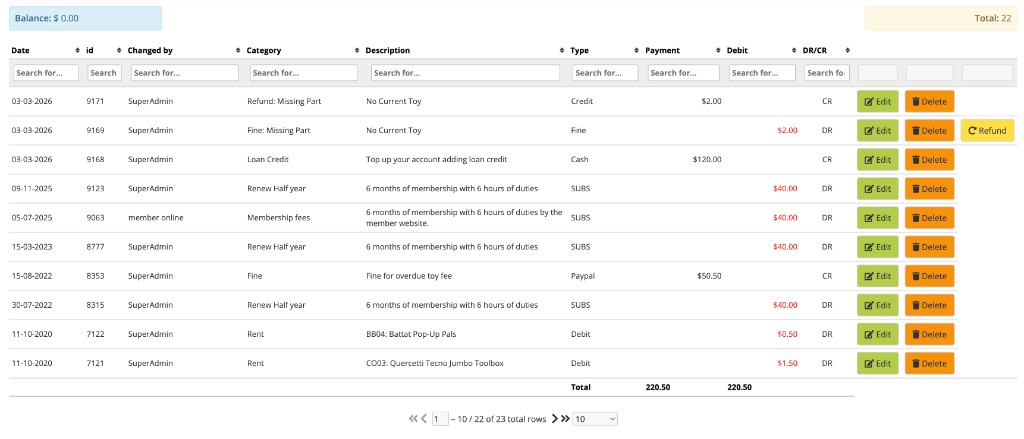Delete transaction 9123
1024x439 pixels.
(x=929, y=189)
